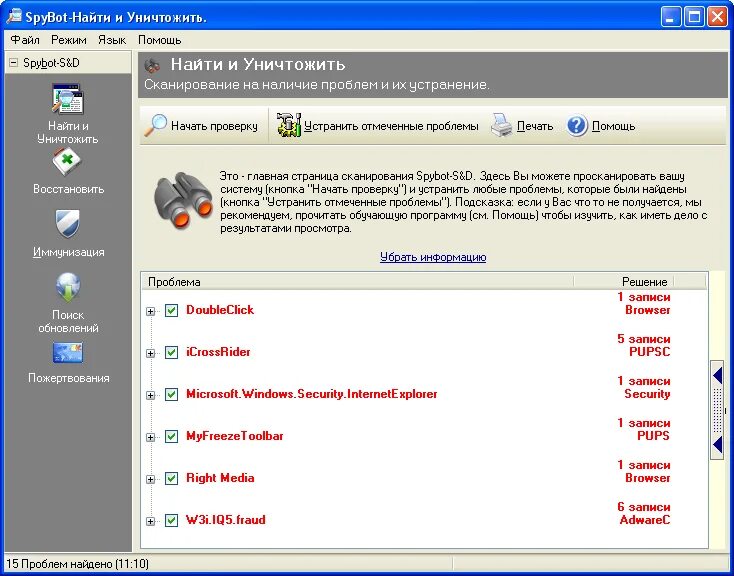This screenshot has height=576, width=734.
Task: Click the Пожертвования sidebar label
Action: click(69, 378)
